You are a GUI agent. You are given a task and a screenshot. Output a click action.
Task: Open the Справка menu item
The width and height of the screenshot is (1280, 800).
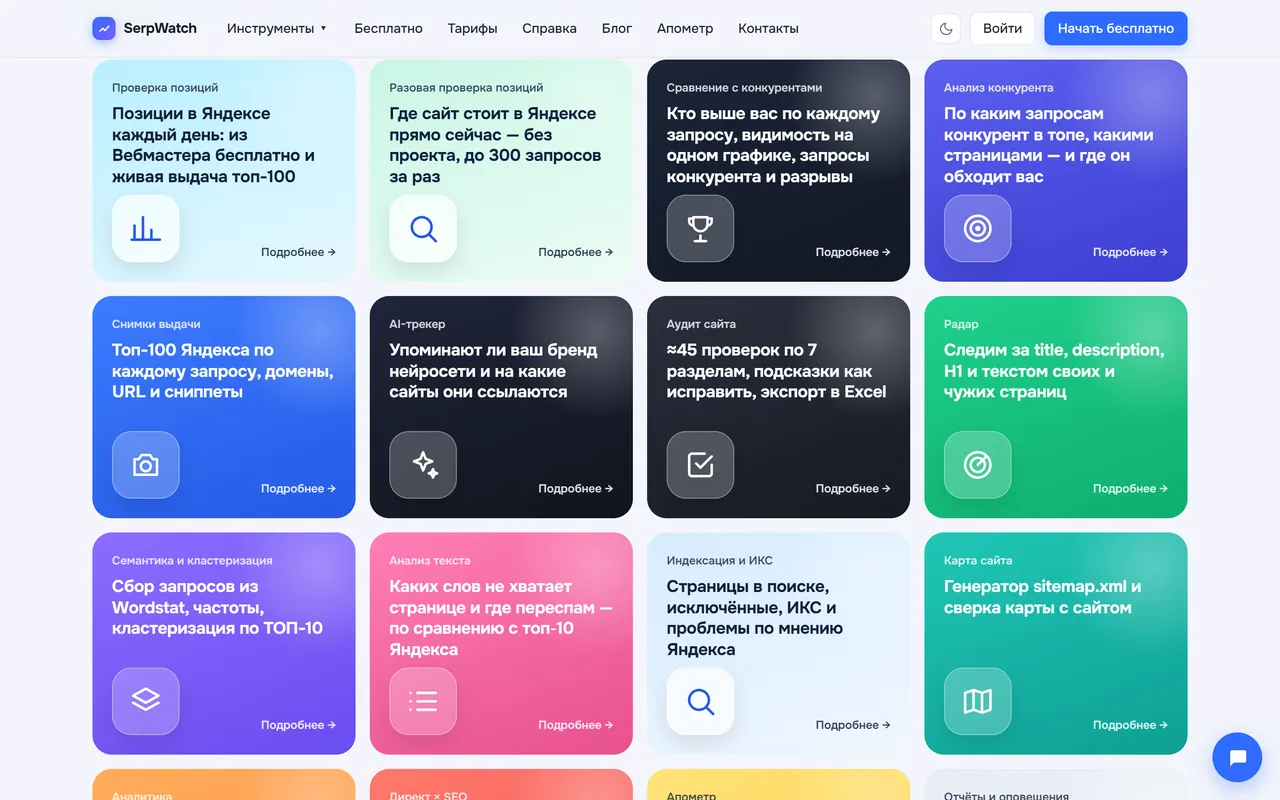pyautogui.click(x=549, y=29)
